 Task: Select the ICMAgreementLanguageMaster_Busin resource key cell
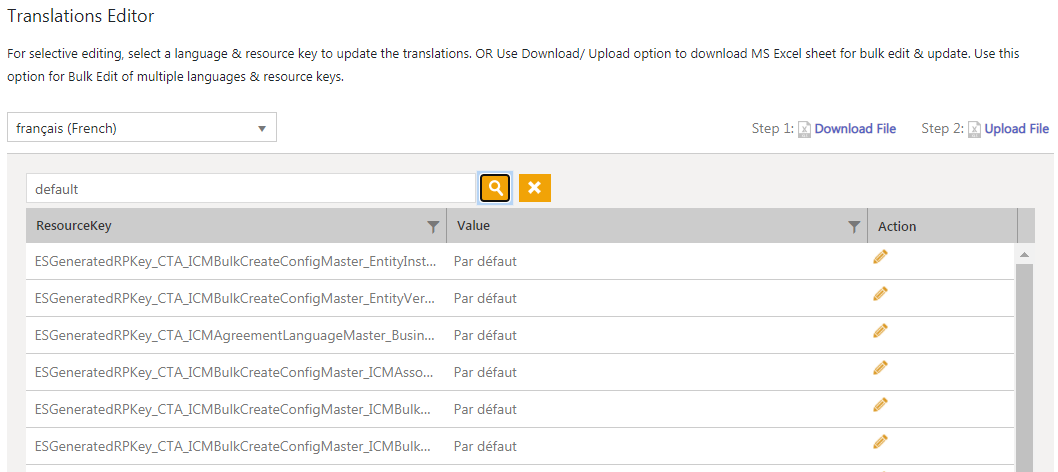tap(234, 335)
